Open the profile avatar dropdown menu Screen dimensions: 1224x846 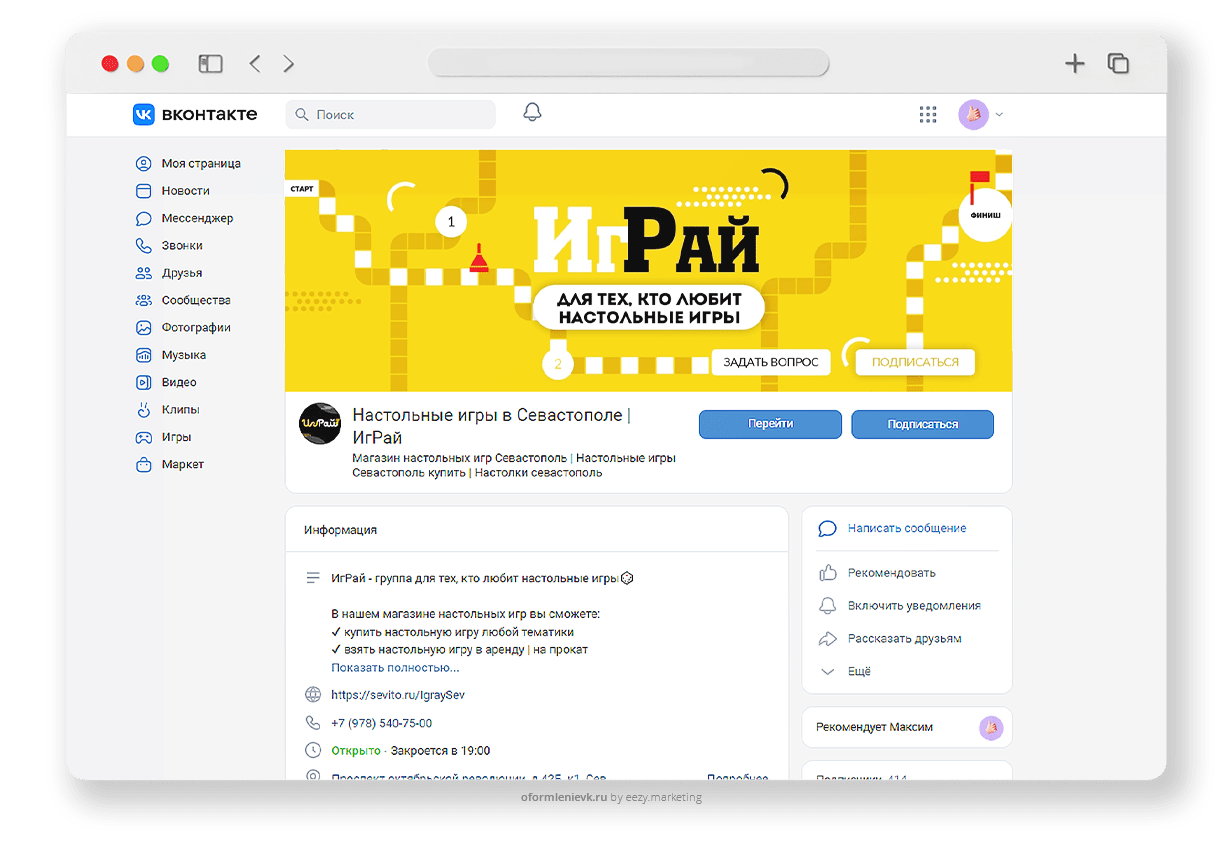click(981, 115)
